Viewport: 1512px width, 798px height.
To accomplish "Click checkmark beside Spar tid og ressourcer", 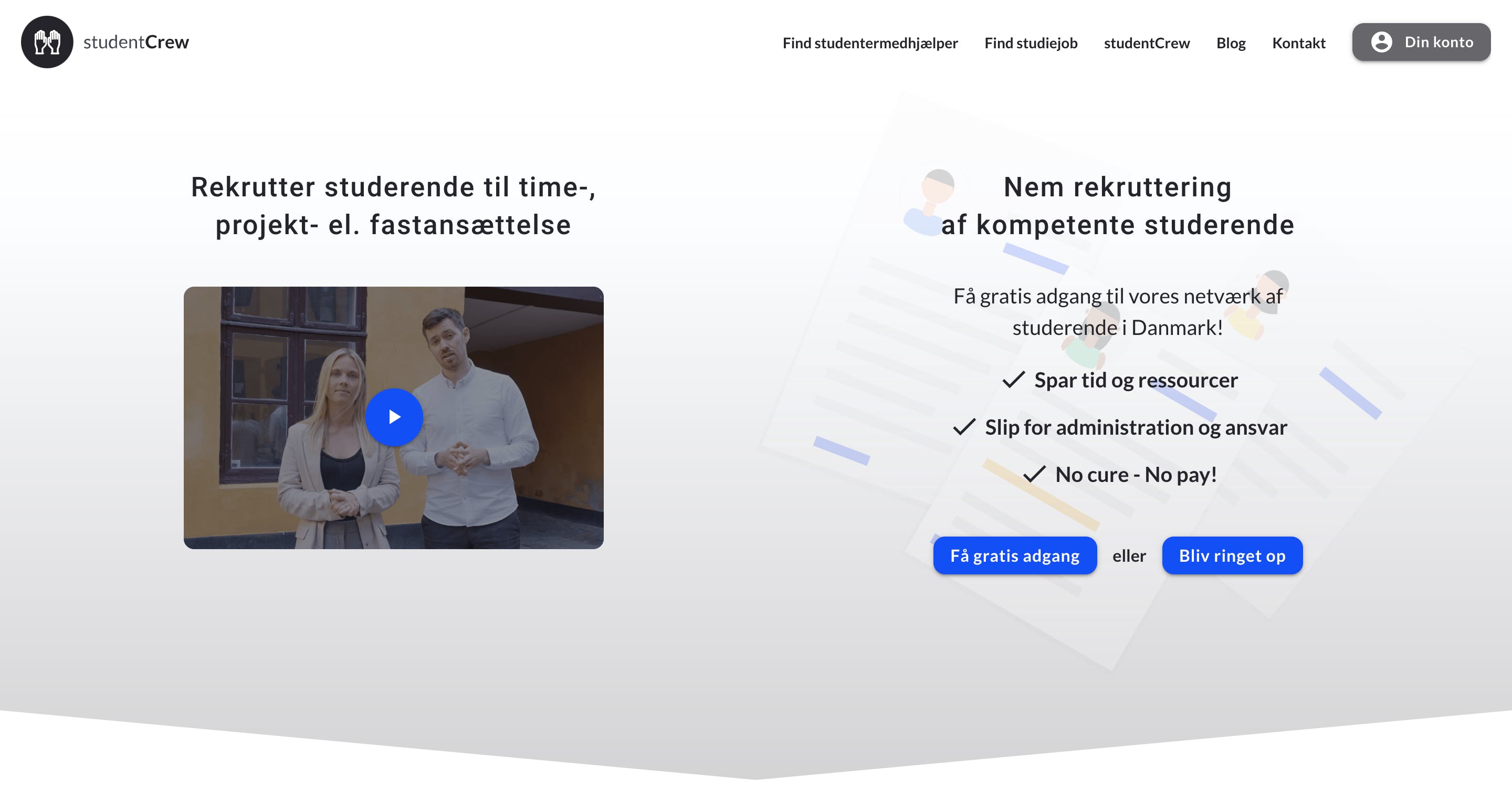I will (x=1013, y=380).
